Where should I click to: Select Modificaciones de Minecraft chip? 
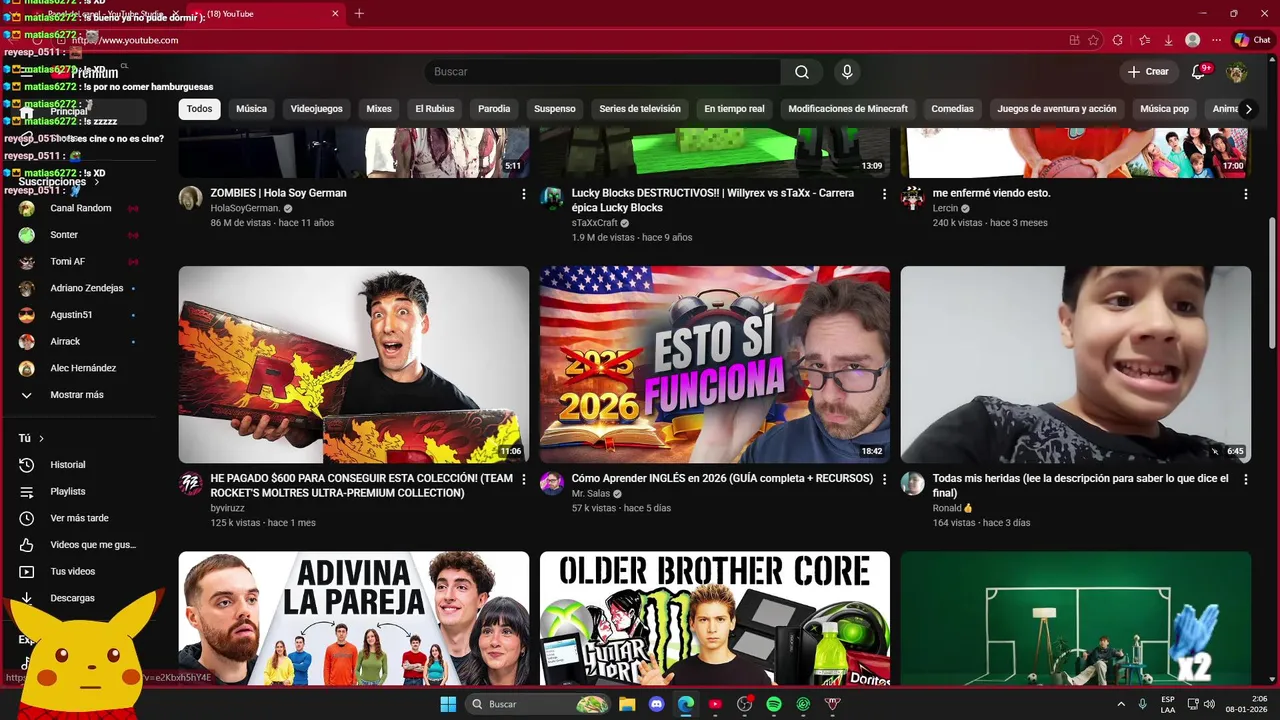848,109
